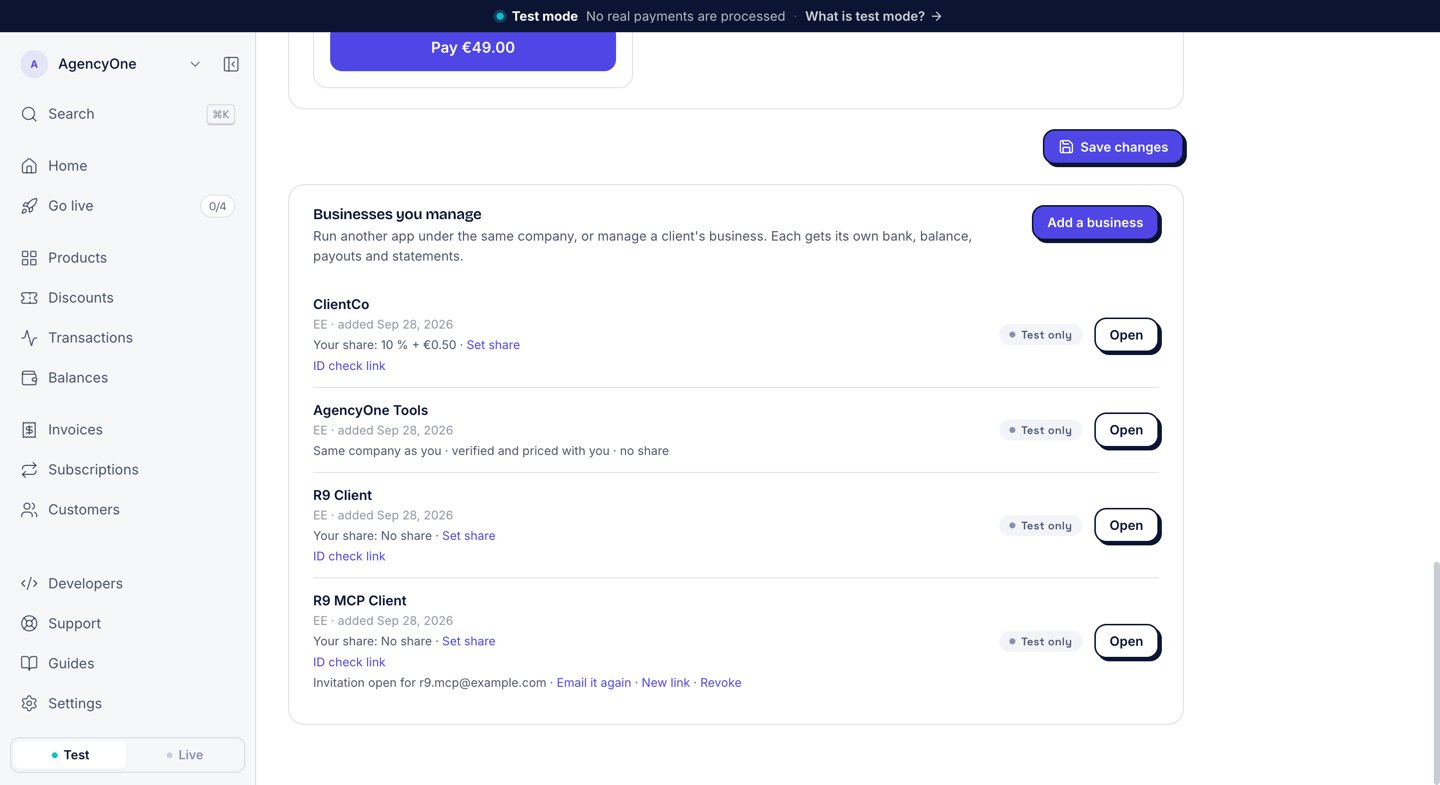This screenshot has width=1440, height=785.
Task: Open the Home menu item
Action: coord(127,166)
